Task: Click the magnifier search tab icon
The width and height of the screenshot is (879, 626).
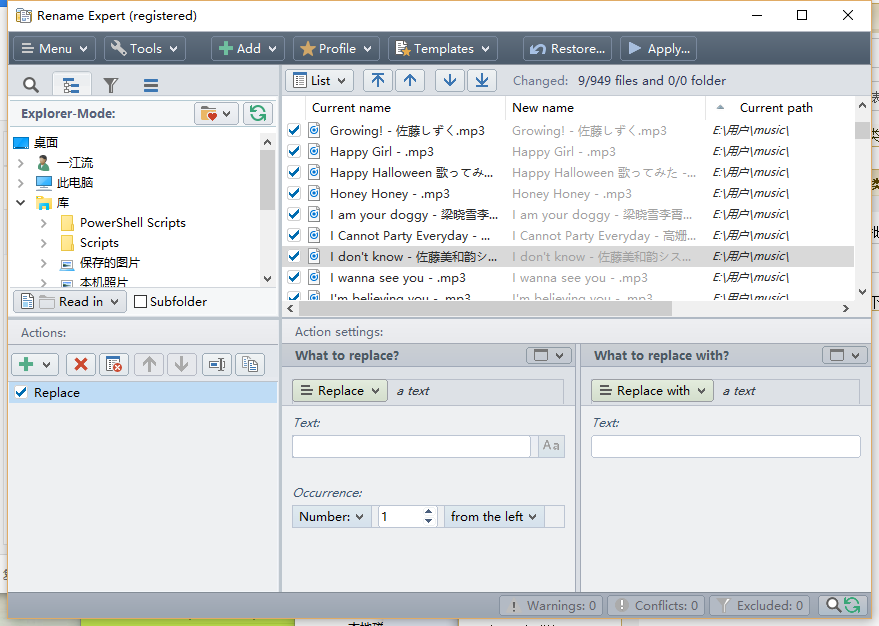Action: click(x=31, y=85)
